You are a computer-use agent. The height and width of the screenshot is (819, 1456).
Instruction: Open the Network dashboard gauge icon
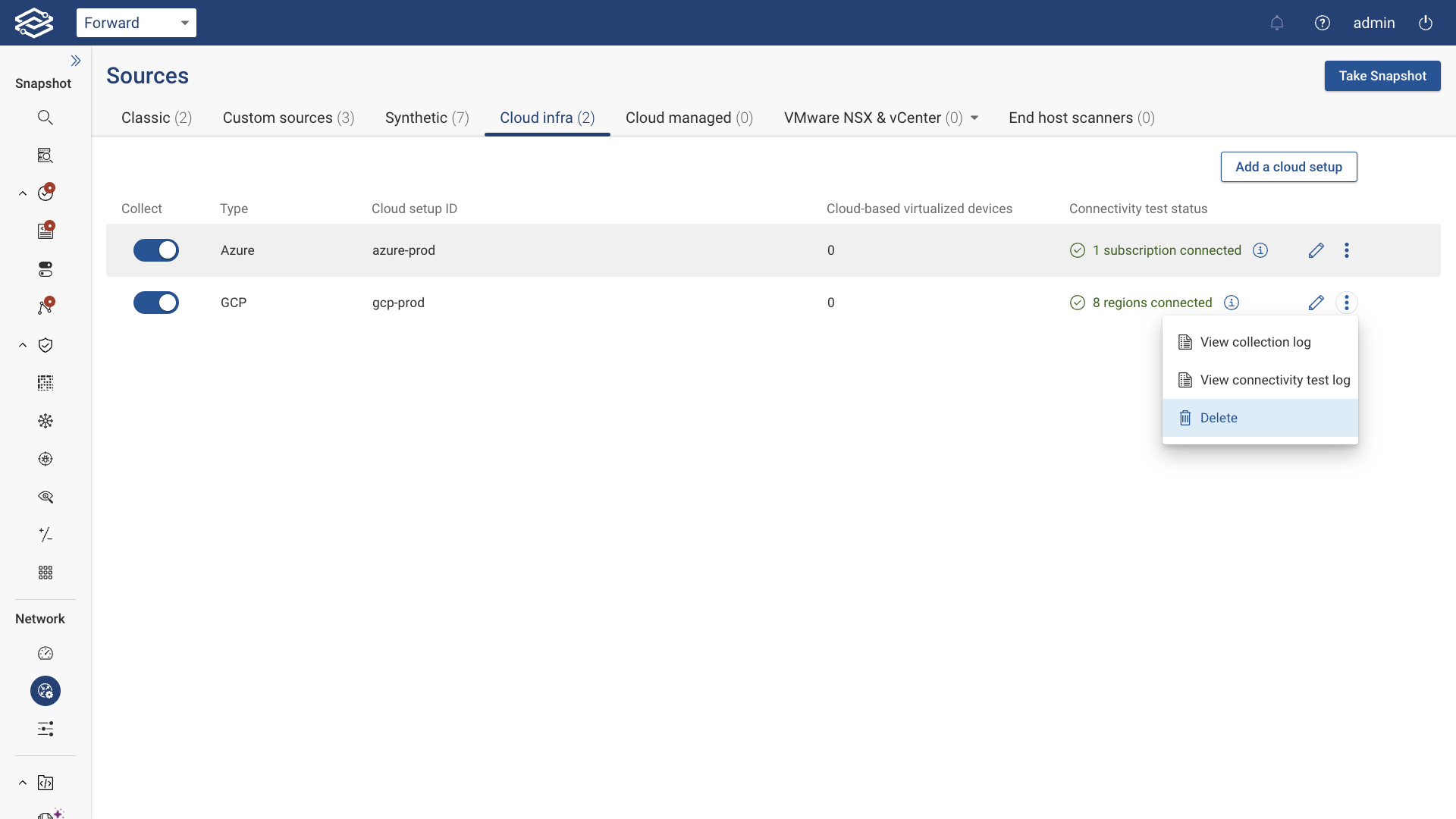(x=45, y=653)
